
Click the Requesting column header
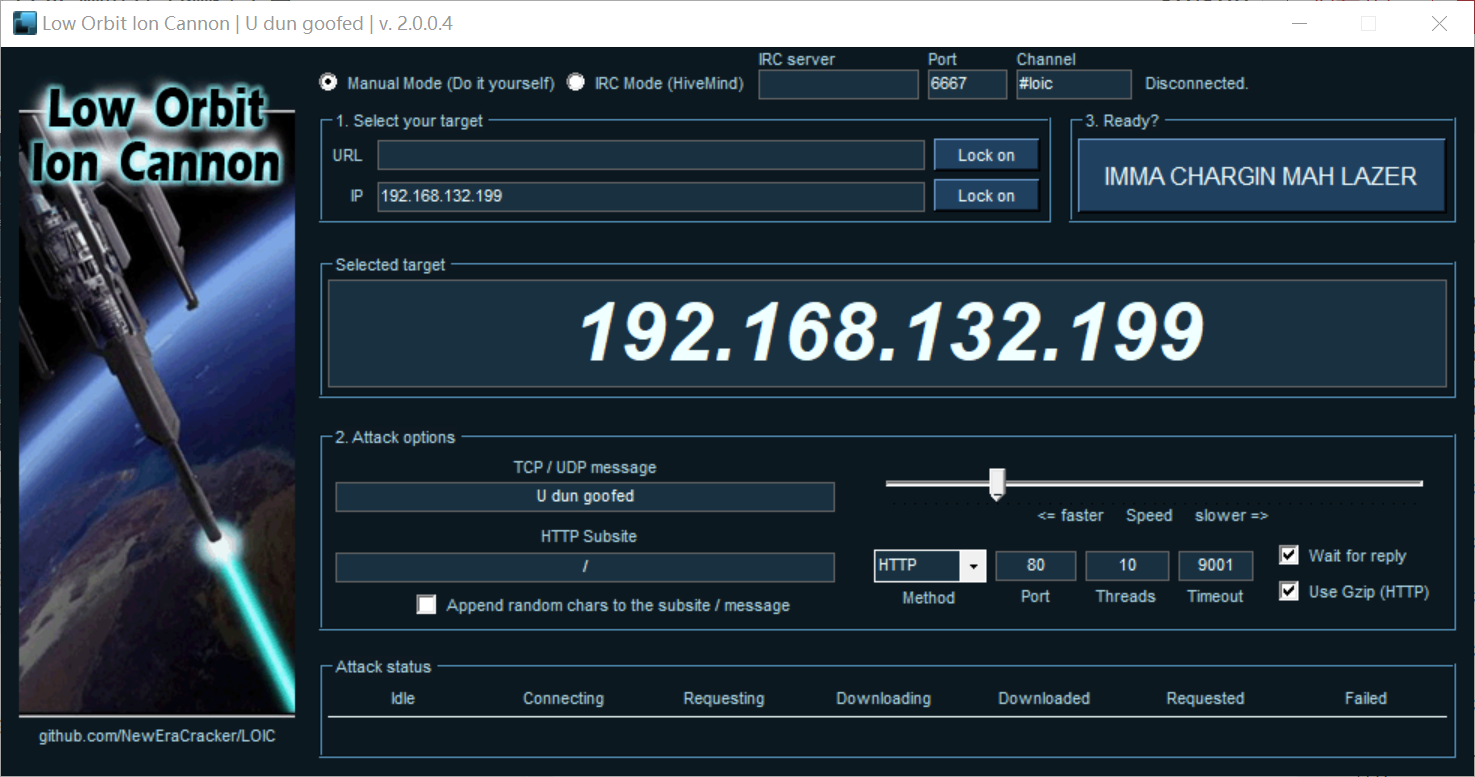tap(724, 698)
